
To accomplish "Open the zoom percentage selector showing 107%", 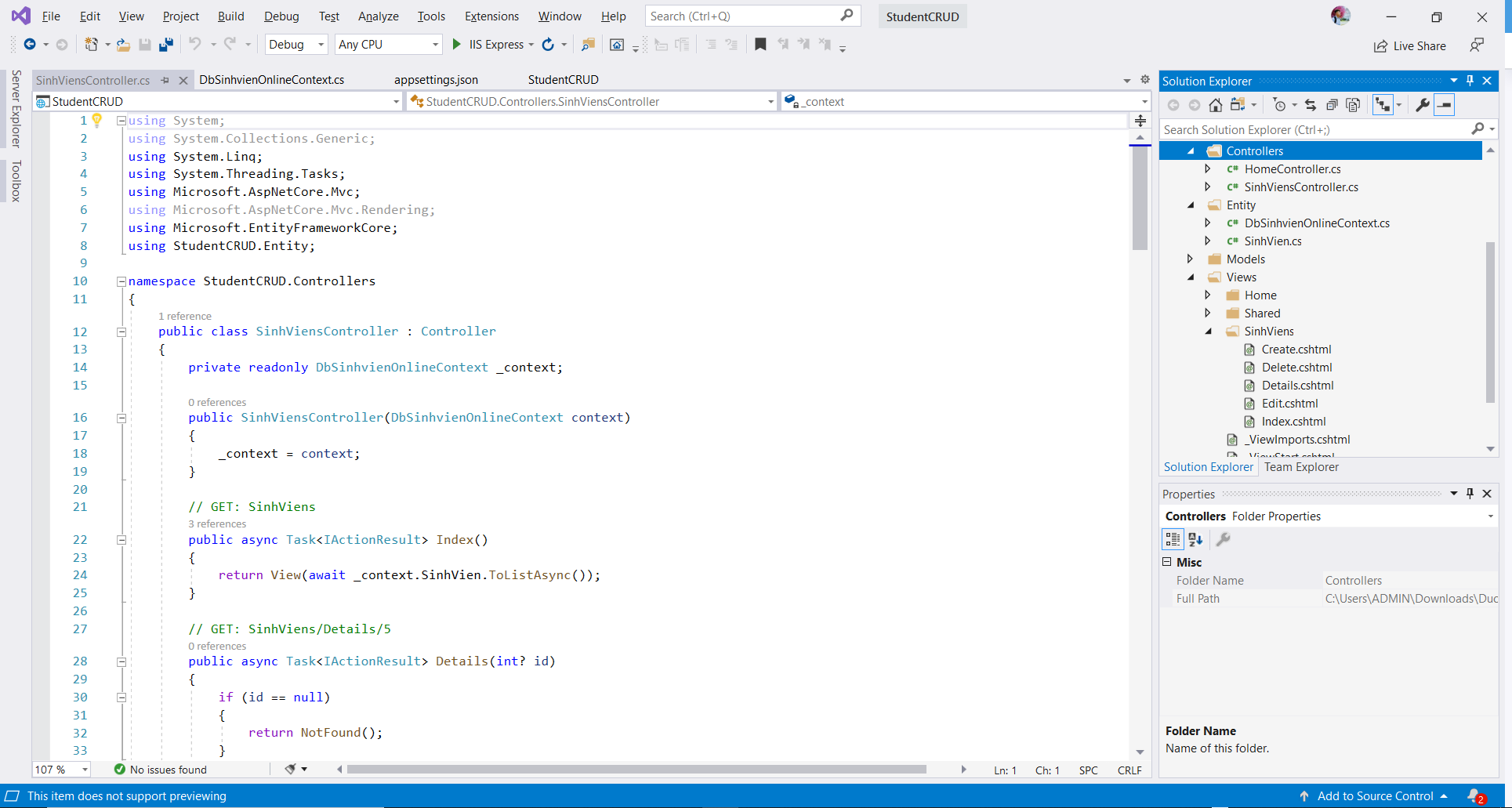I will coord(60,770).
